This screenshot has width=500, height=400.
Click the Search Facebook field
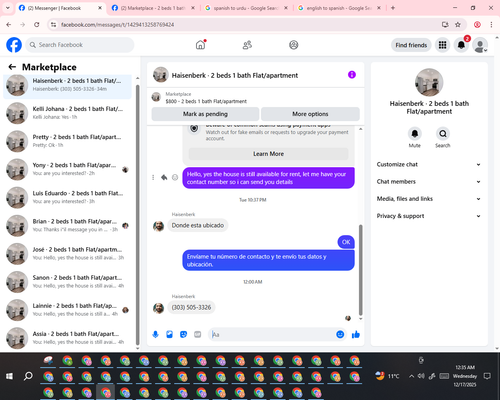click(80, 45)
